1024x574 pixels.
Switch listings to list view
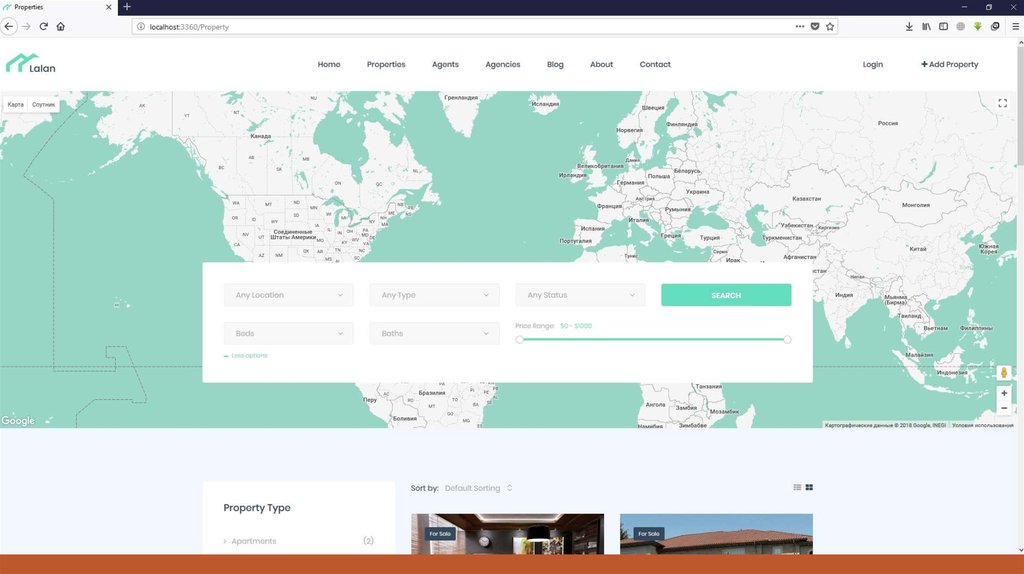(x=797, y=488)
